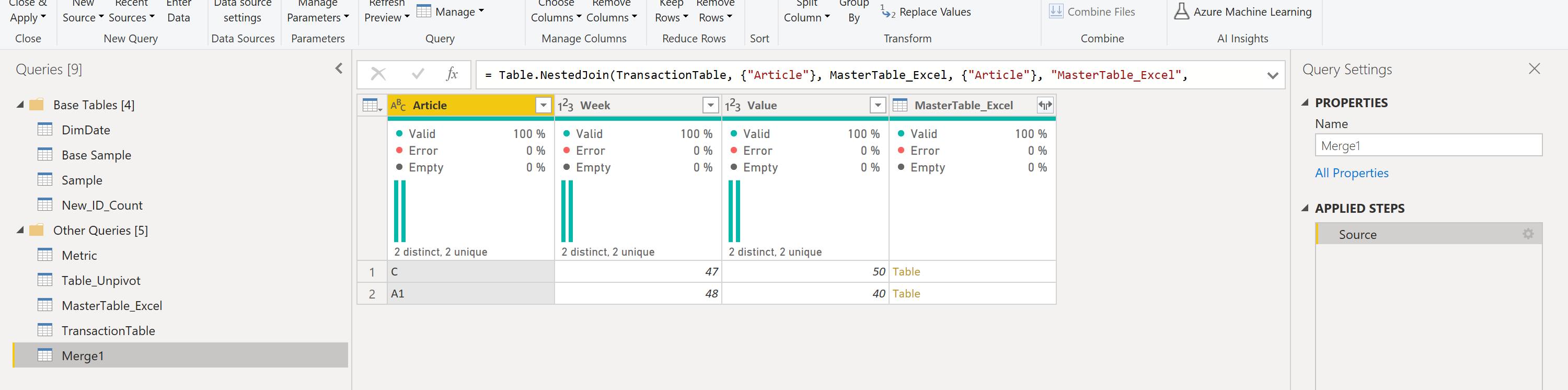Open Source step settings gear
The image size is (1568, 390).
(1528, 234)
